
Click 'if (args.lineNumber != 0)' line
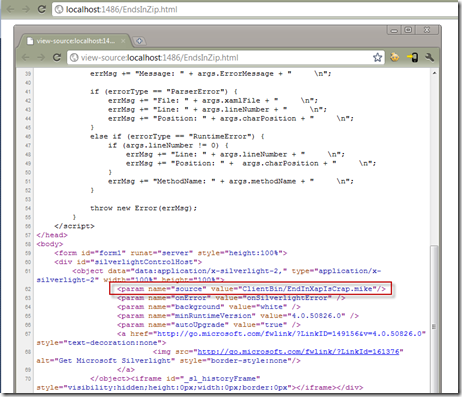coord(168,145)
